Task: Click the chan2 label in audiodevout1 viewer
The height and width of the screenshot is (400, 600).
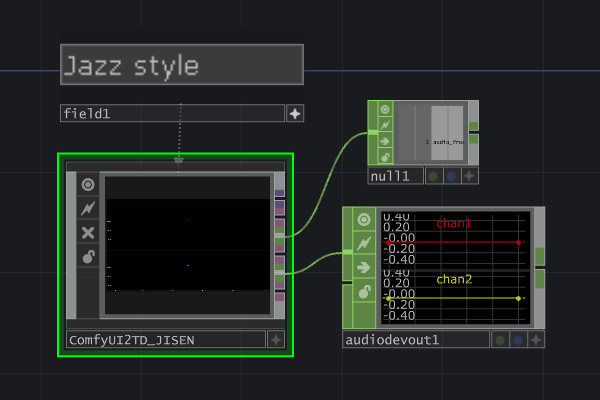Action: coord(454,280)
